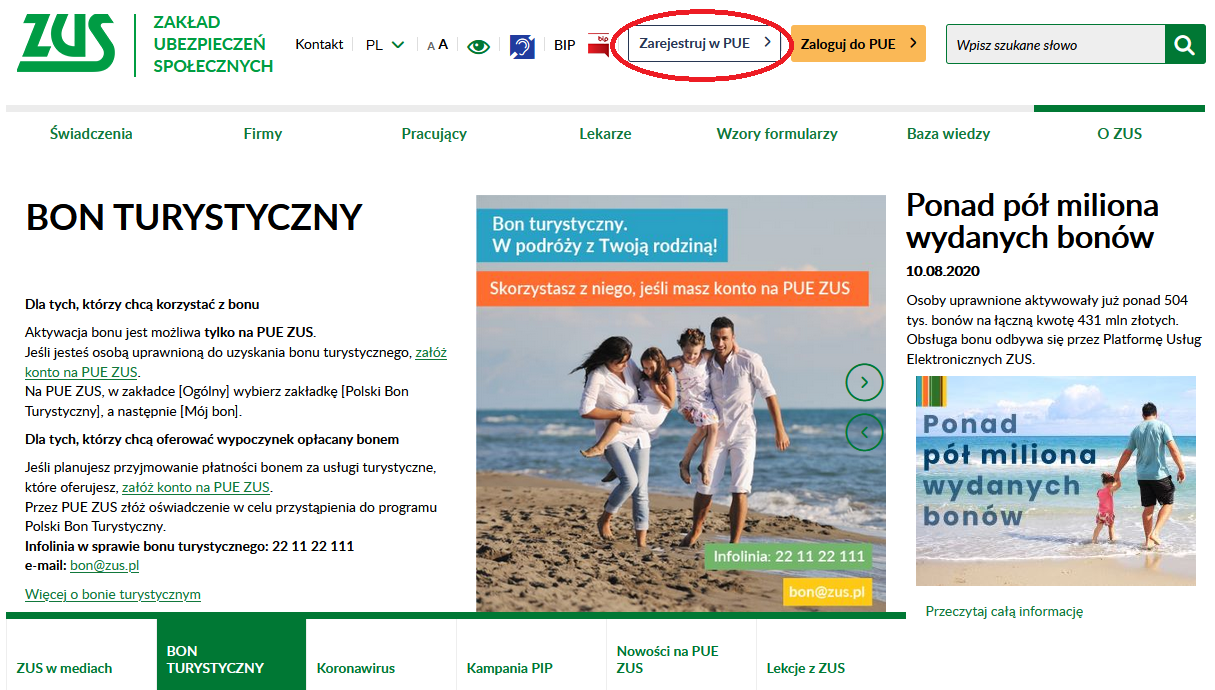The height and width of the screenshot is (690, 1215).
Task: Click the Ponad pół miliona wydanych bonów headline
Action: click(x=1032, y=221)
